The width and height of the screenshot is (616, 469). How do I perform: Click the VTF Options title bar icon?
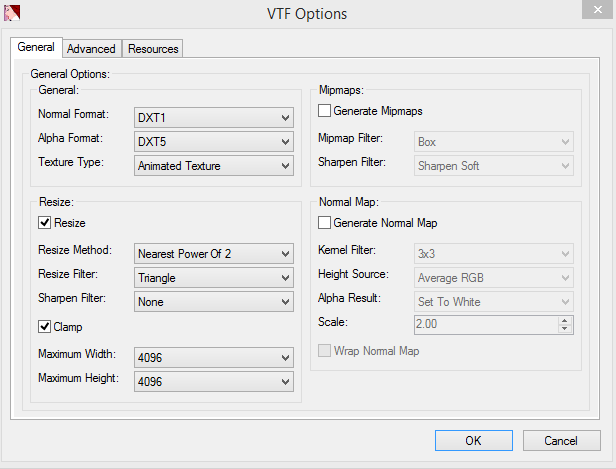pos(13,14)
